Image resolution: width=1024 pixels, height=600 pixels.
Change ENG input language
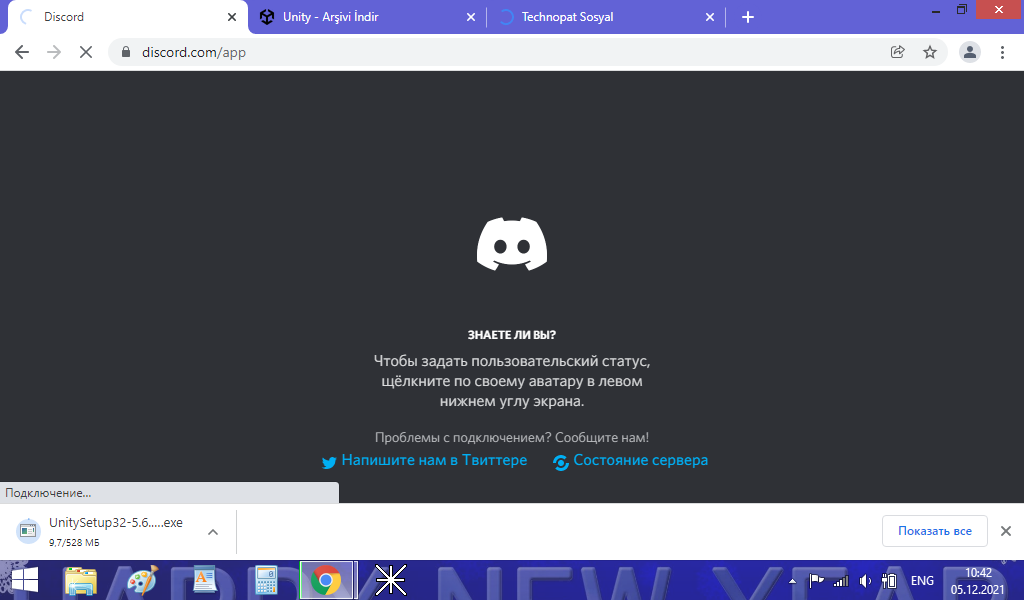coord(922,580)
